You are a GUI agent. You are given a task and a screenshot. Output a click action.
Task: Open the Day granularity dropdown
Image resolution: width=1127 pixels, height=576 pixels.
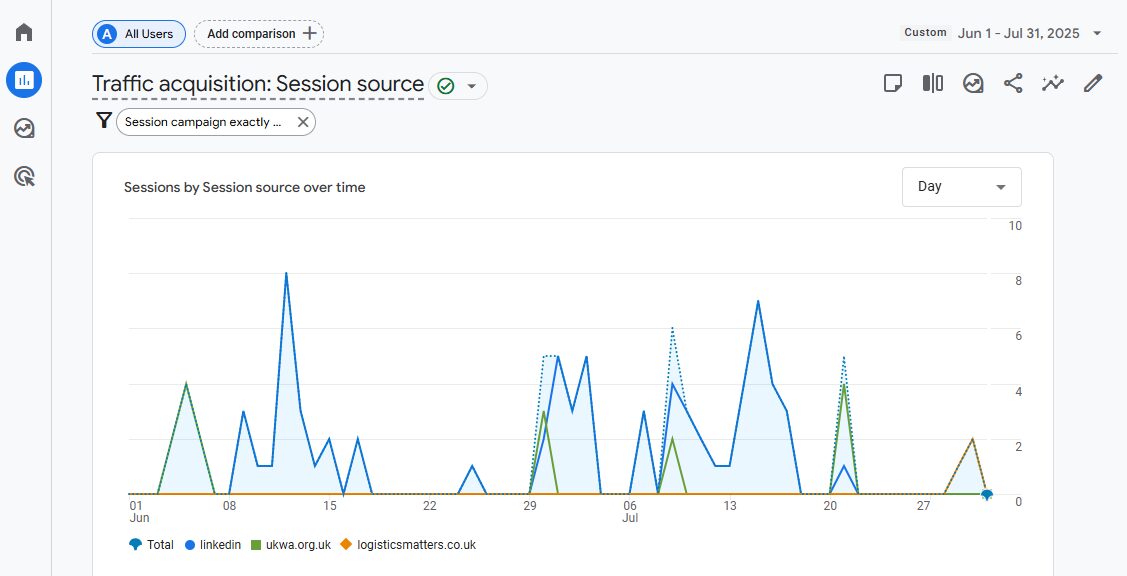[962, 187]
